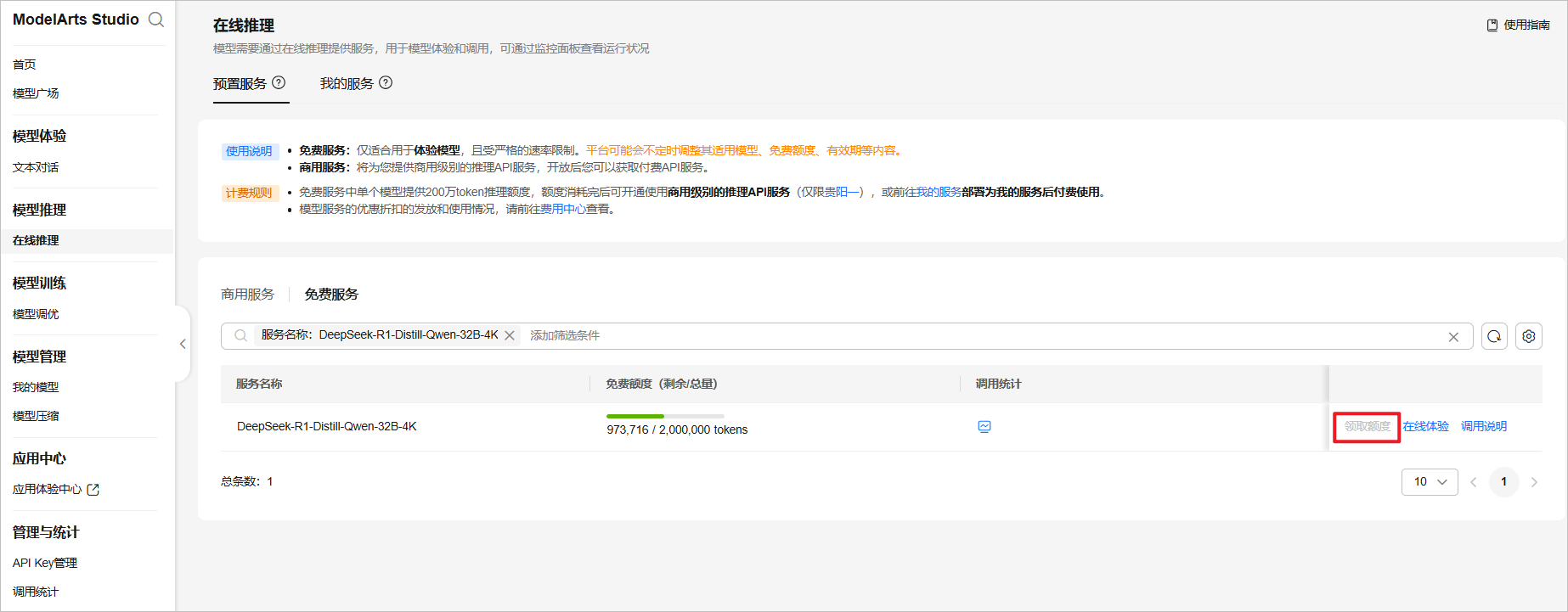Clear all search filters in the search bar
This screenshot has width=1568, height=612.
(1453, 337)
